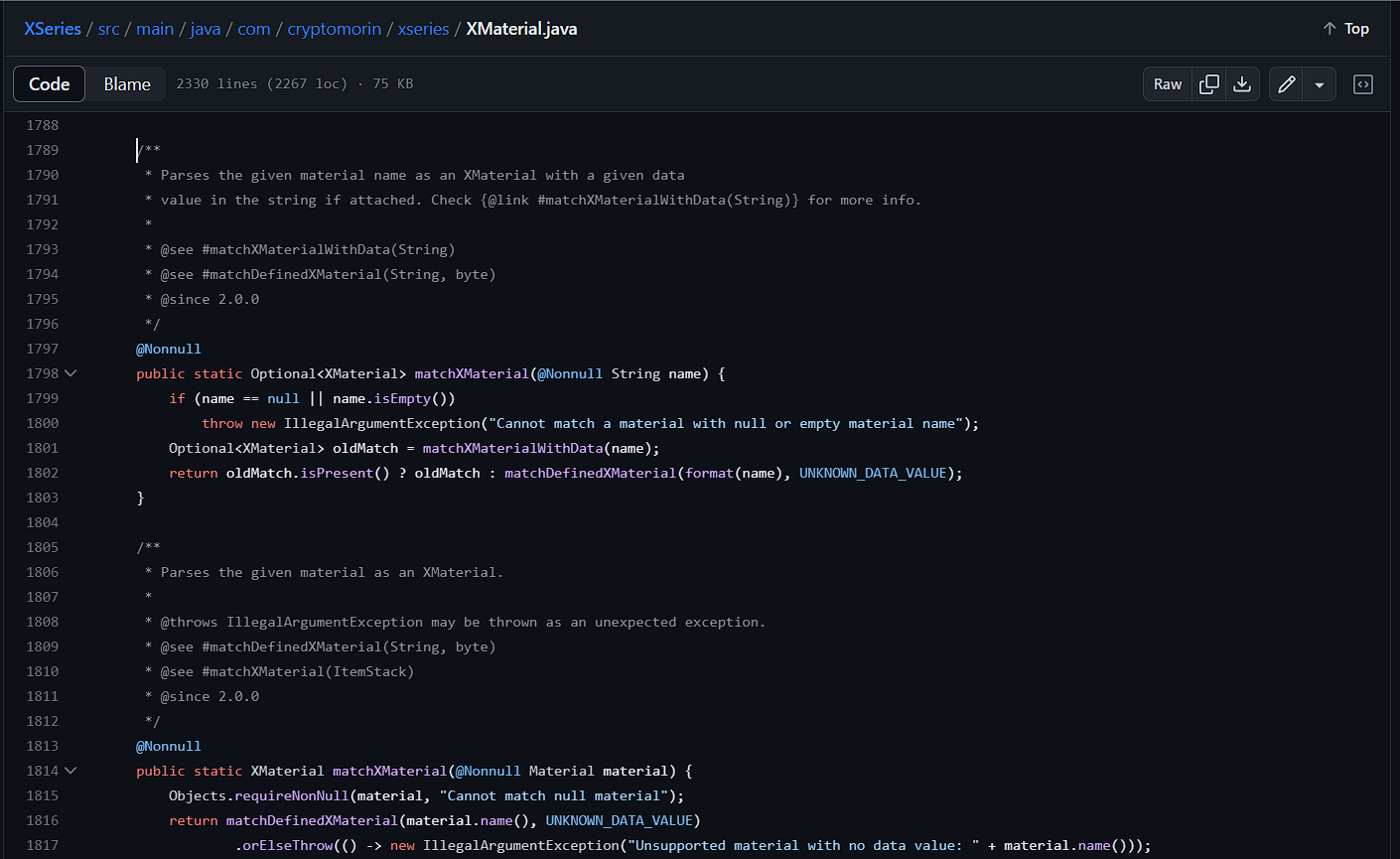Click the pencil edit file icon

coord(1286,84)
